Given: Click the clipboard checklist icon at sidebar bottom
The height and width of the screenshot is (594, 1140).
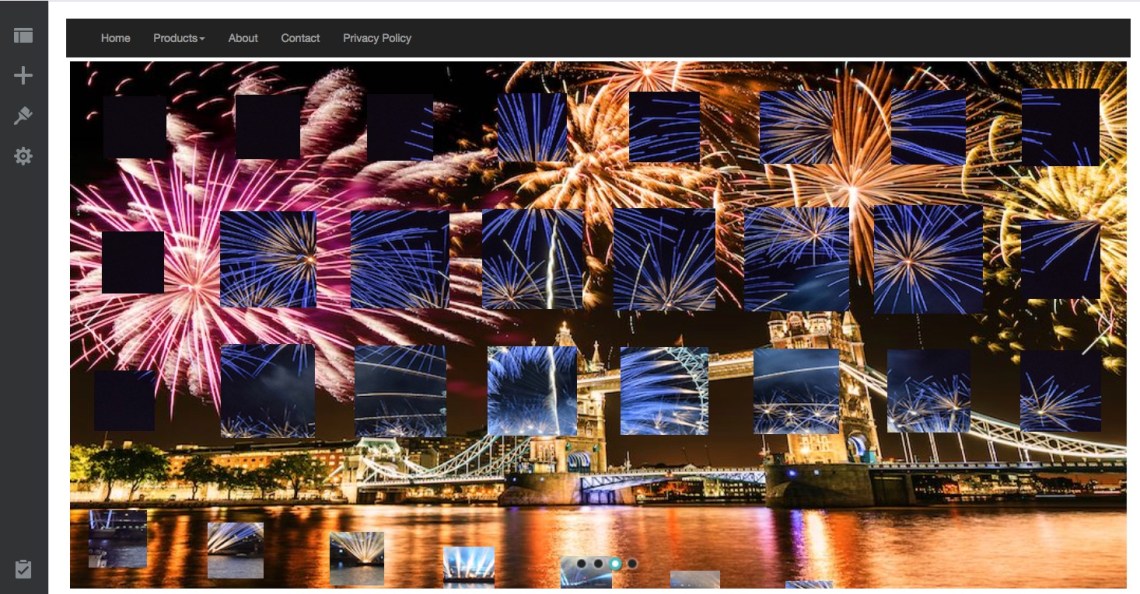Looking at the screenshot, I should (x=23, y=569).
